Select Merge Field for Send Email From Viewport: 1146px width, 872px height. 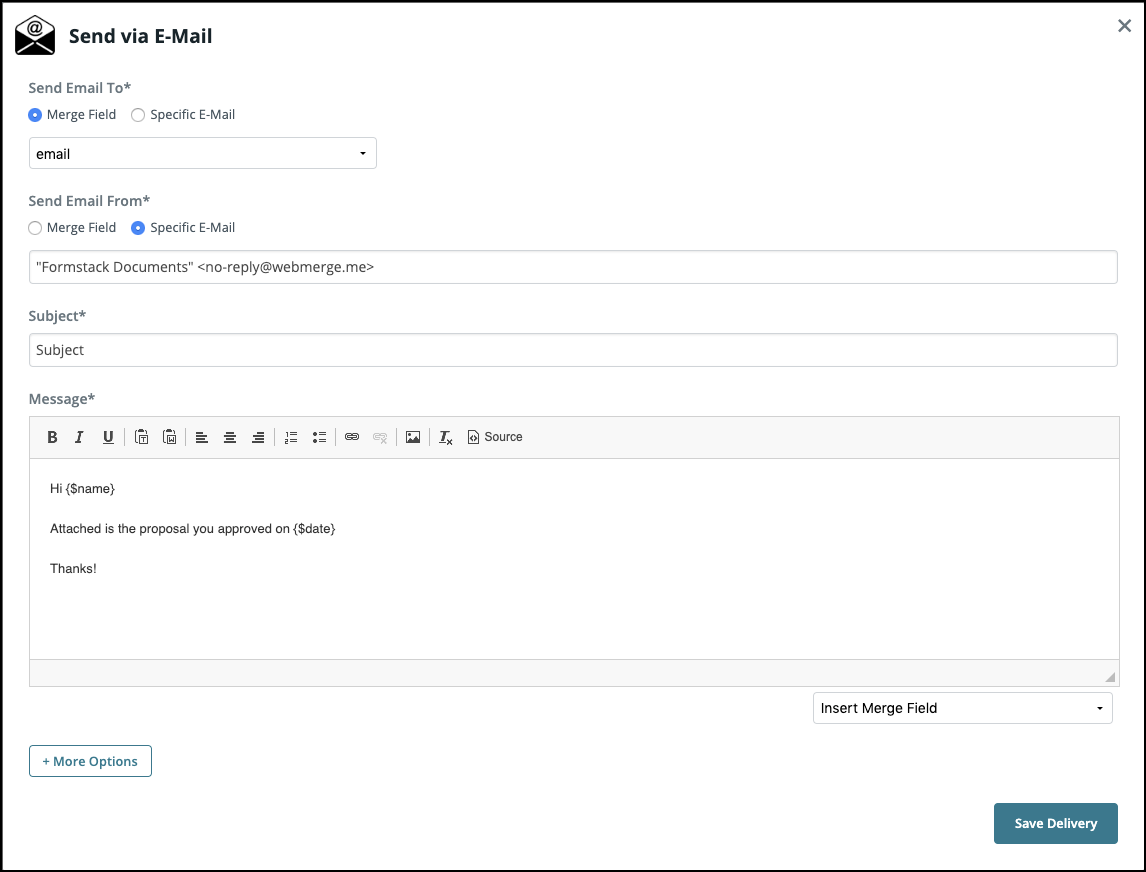pyautogui.click(x=36, y=228)
